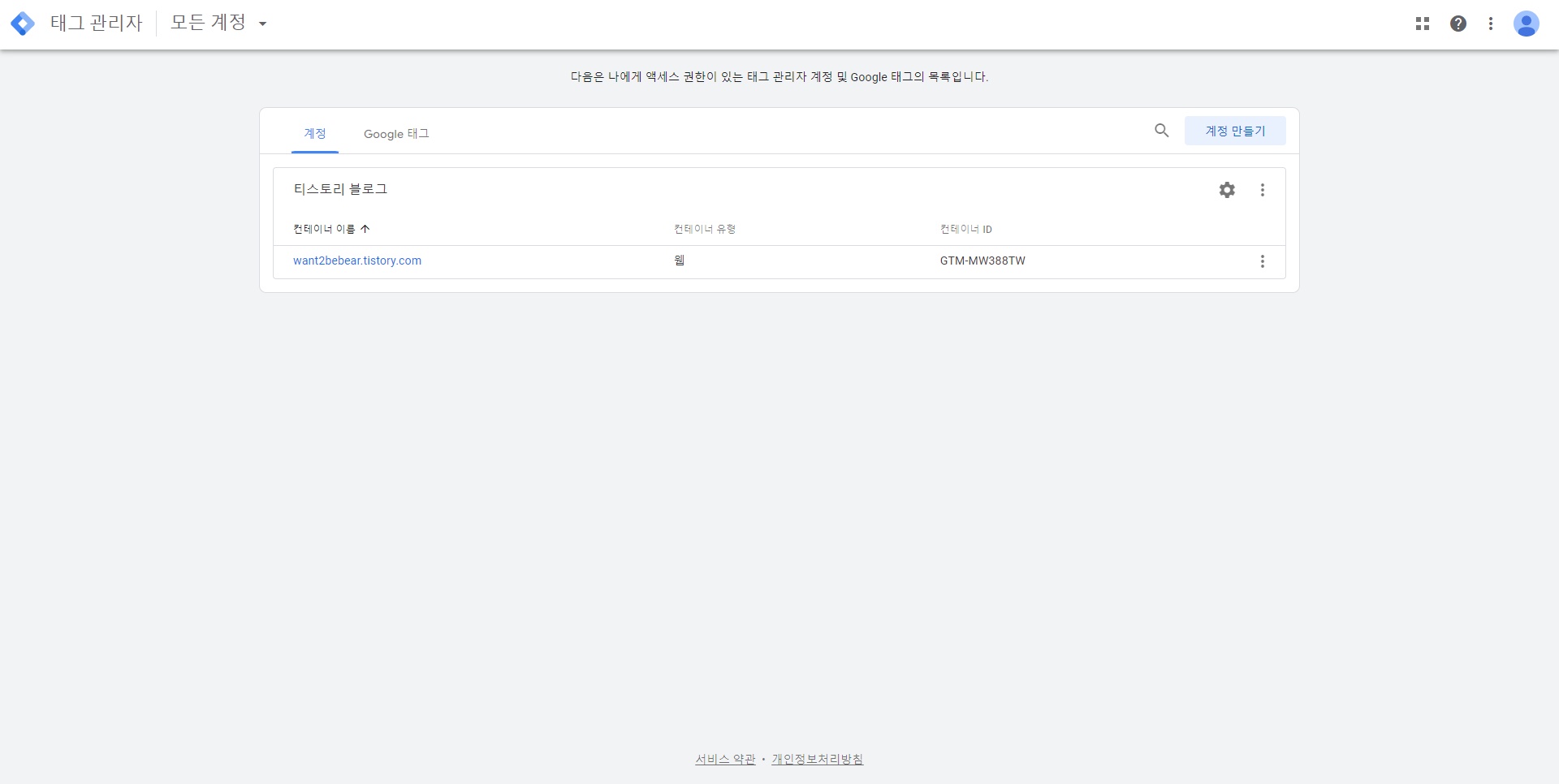1559x784 pixels.
Task: Click the 태그 관리자 title text
Action: [97, 24]
